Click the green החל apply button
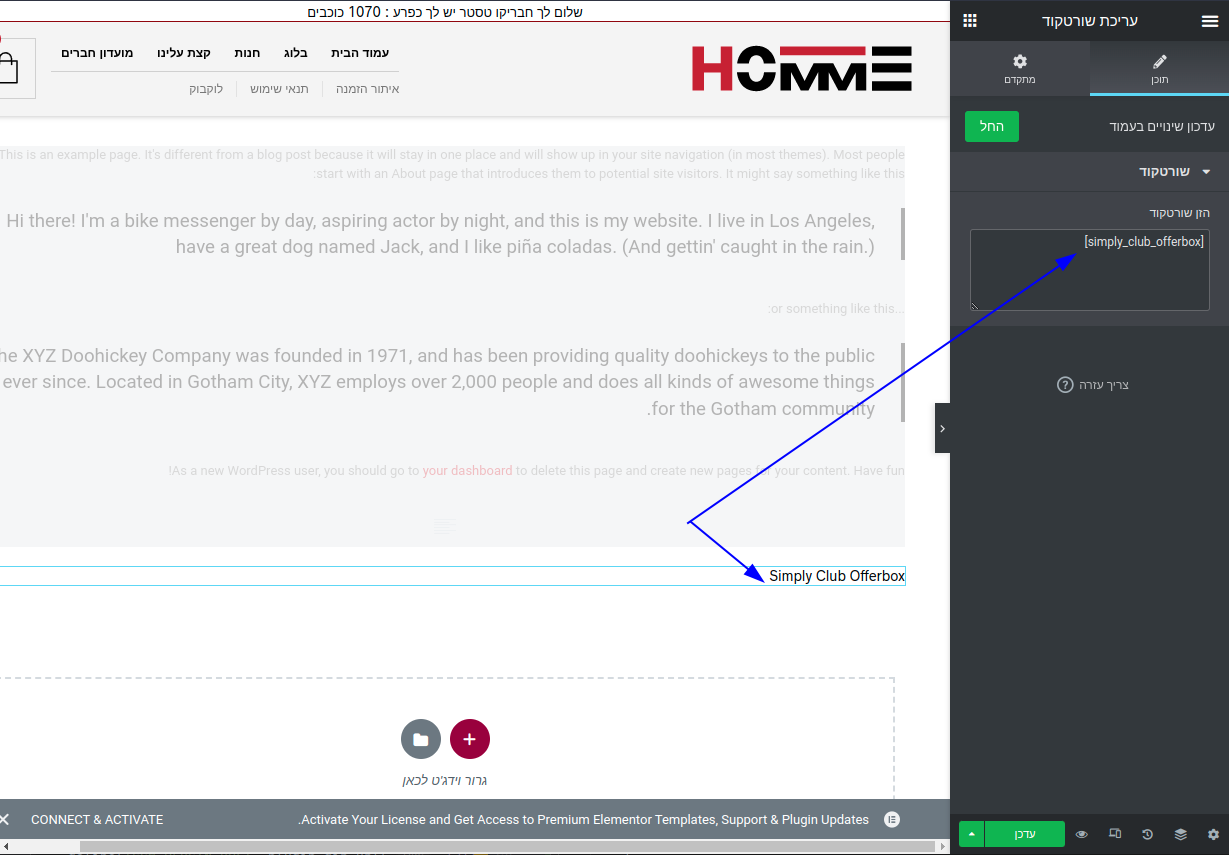Viewport: 1229px width, 855px height. (x=991, y=126)
